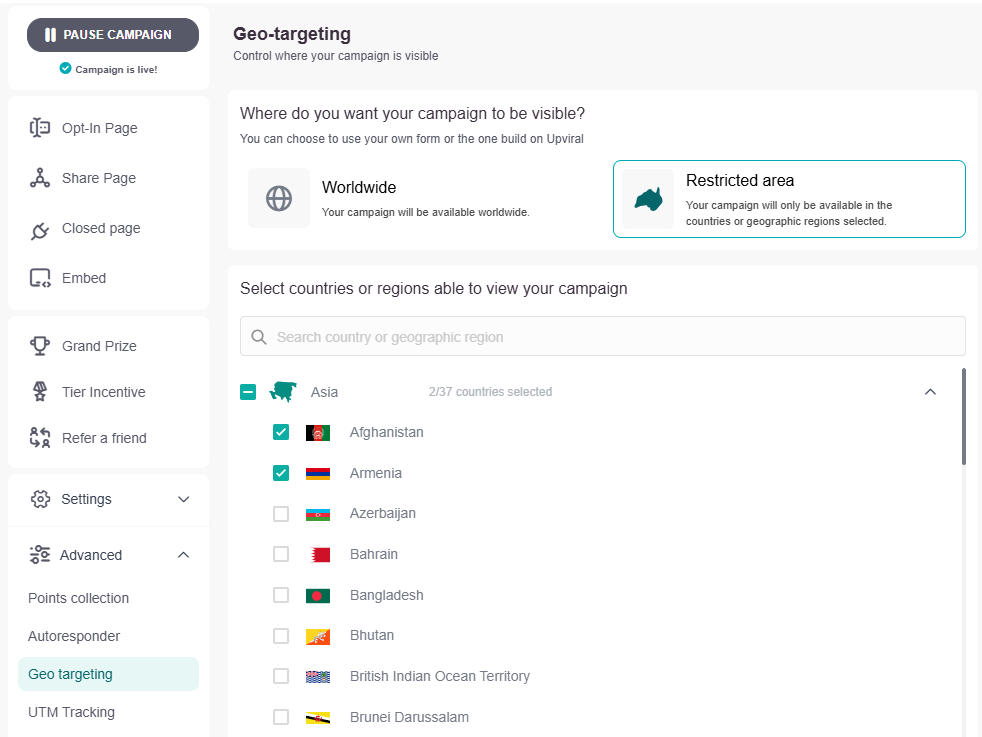The width and height of the screenshot is (982, 737).
Task: Click the Embed code icon
Action: coord(40,278)
